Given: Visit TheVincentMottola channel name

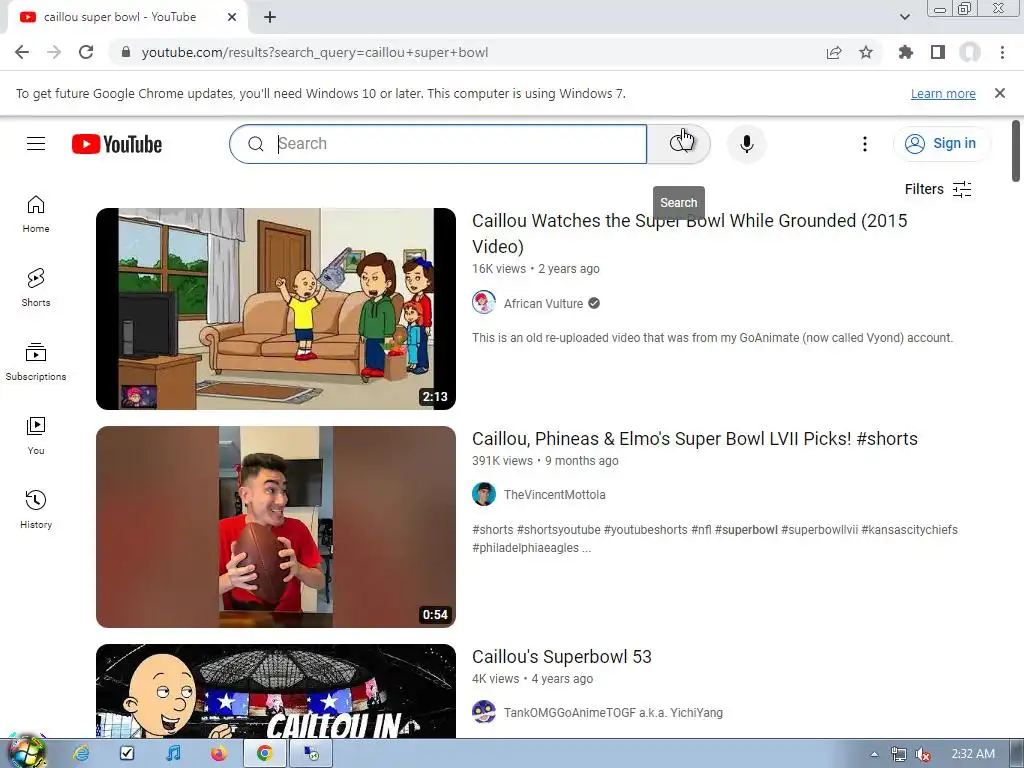Looking at the screenshot, I should [x=554, y=495].
